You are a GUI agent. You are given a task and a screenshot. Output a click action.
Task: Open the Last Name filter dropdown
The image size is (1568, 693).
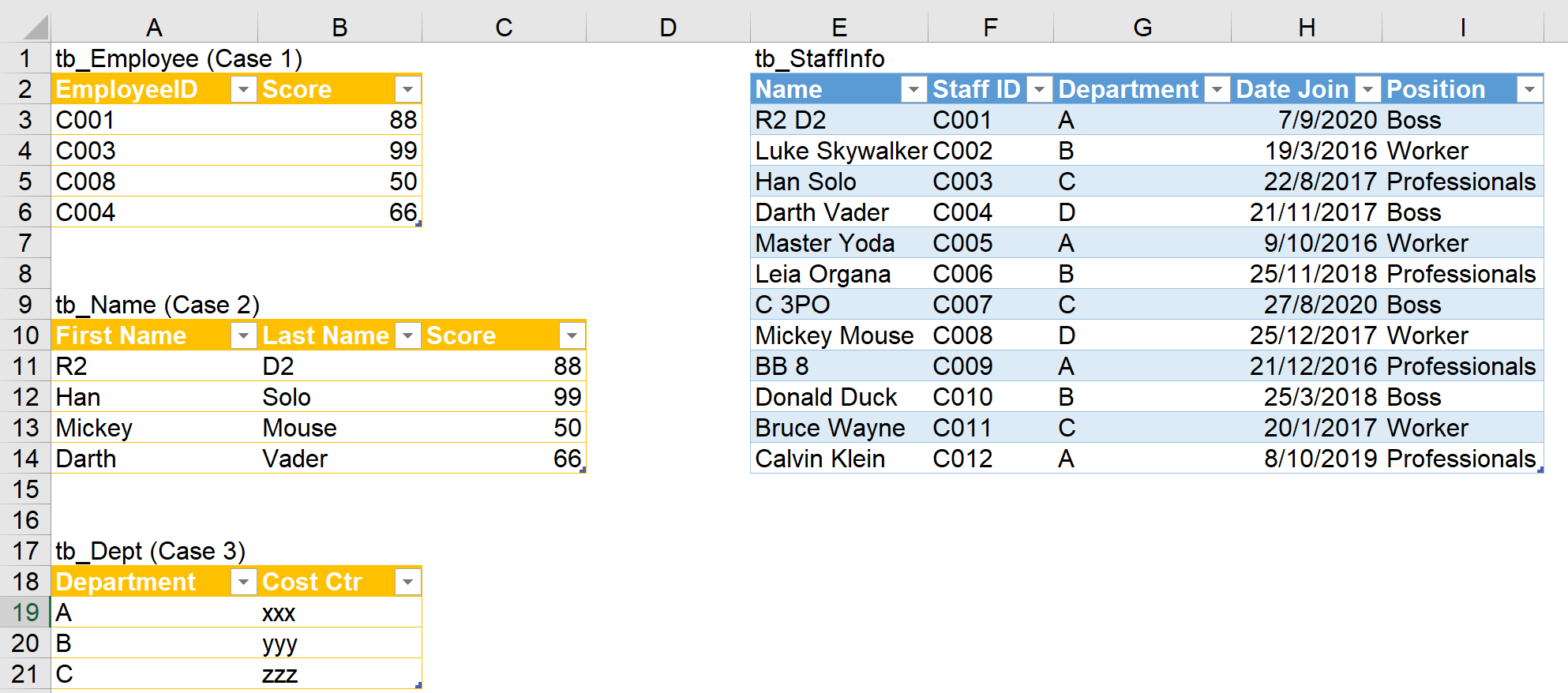pos(407,336)
